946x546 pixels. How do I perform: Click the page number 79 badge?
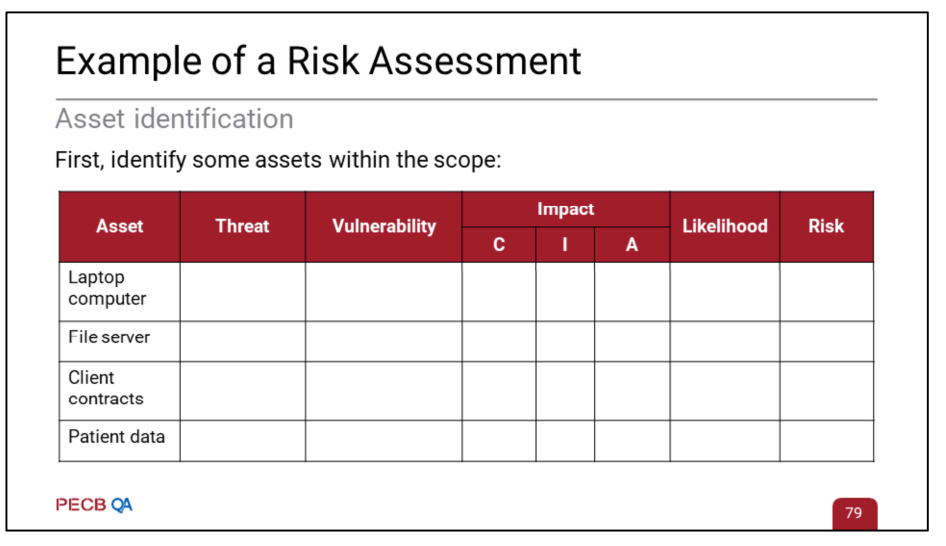click(x=854, y=513)
